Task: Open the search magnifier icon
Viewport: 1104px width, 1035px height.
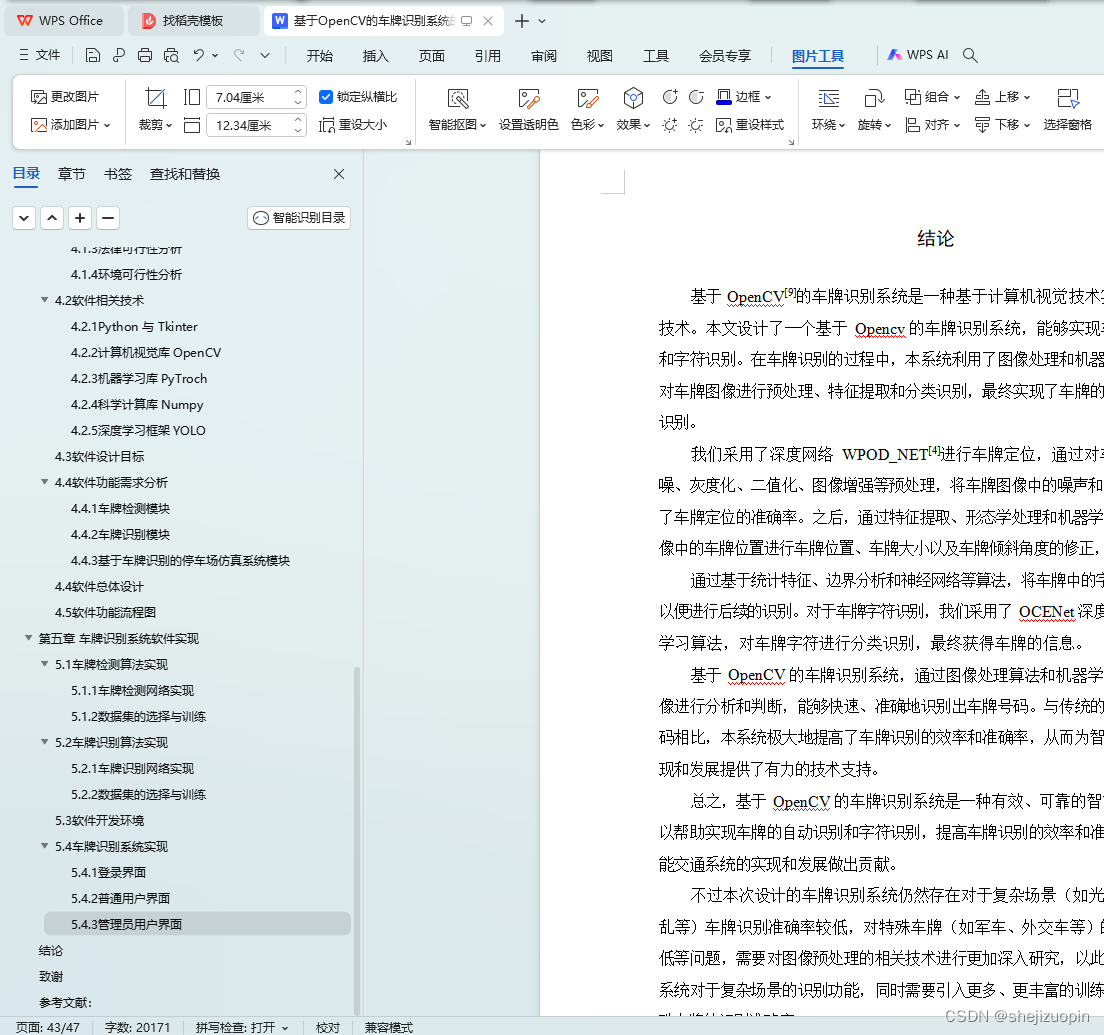Action: (x=970, y=55)
